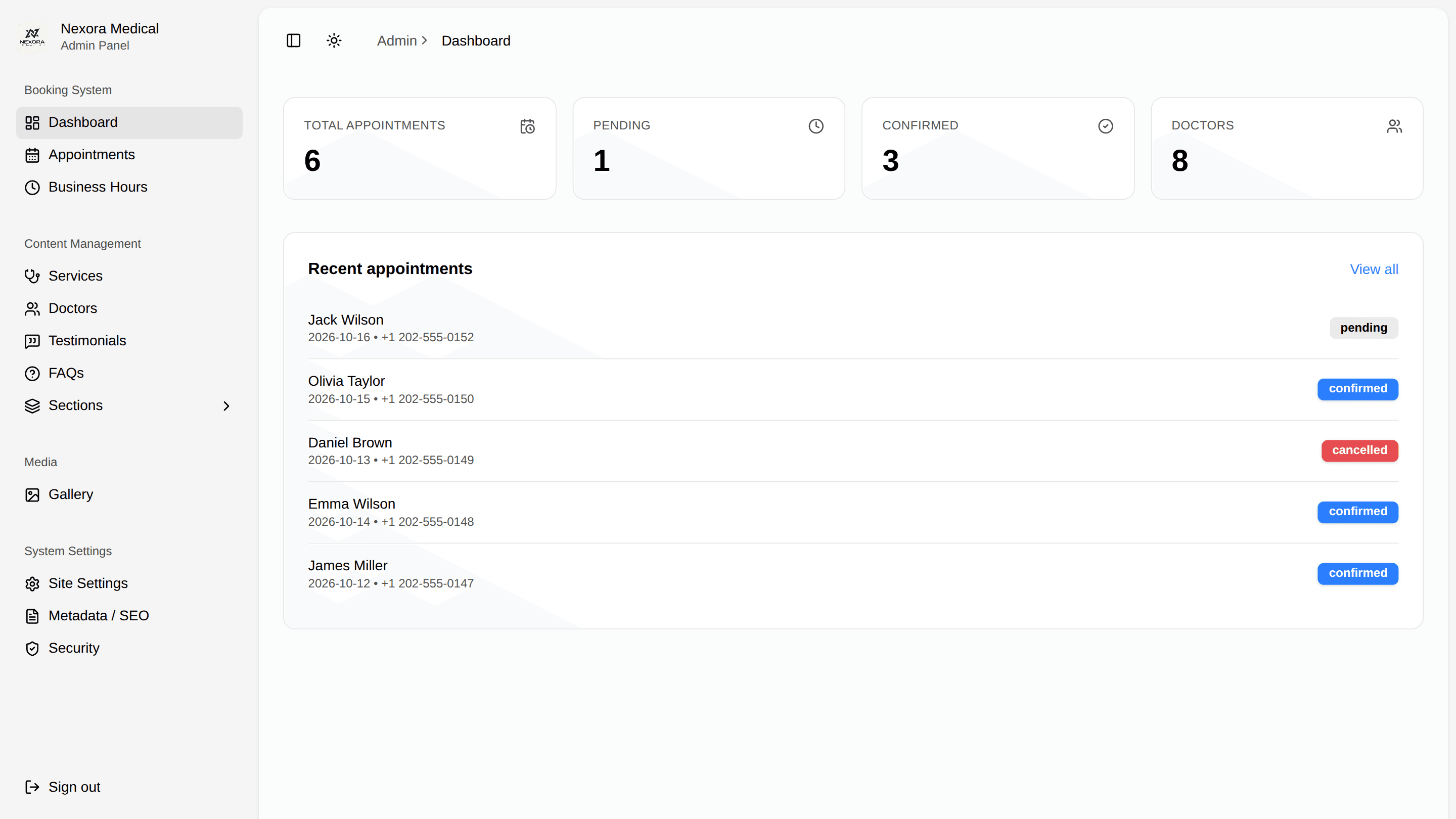Click the Dashboard breadcrumb label
This screenshot has width=1456, height=819.
(476, 40)
